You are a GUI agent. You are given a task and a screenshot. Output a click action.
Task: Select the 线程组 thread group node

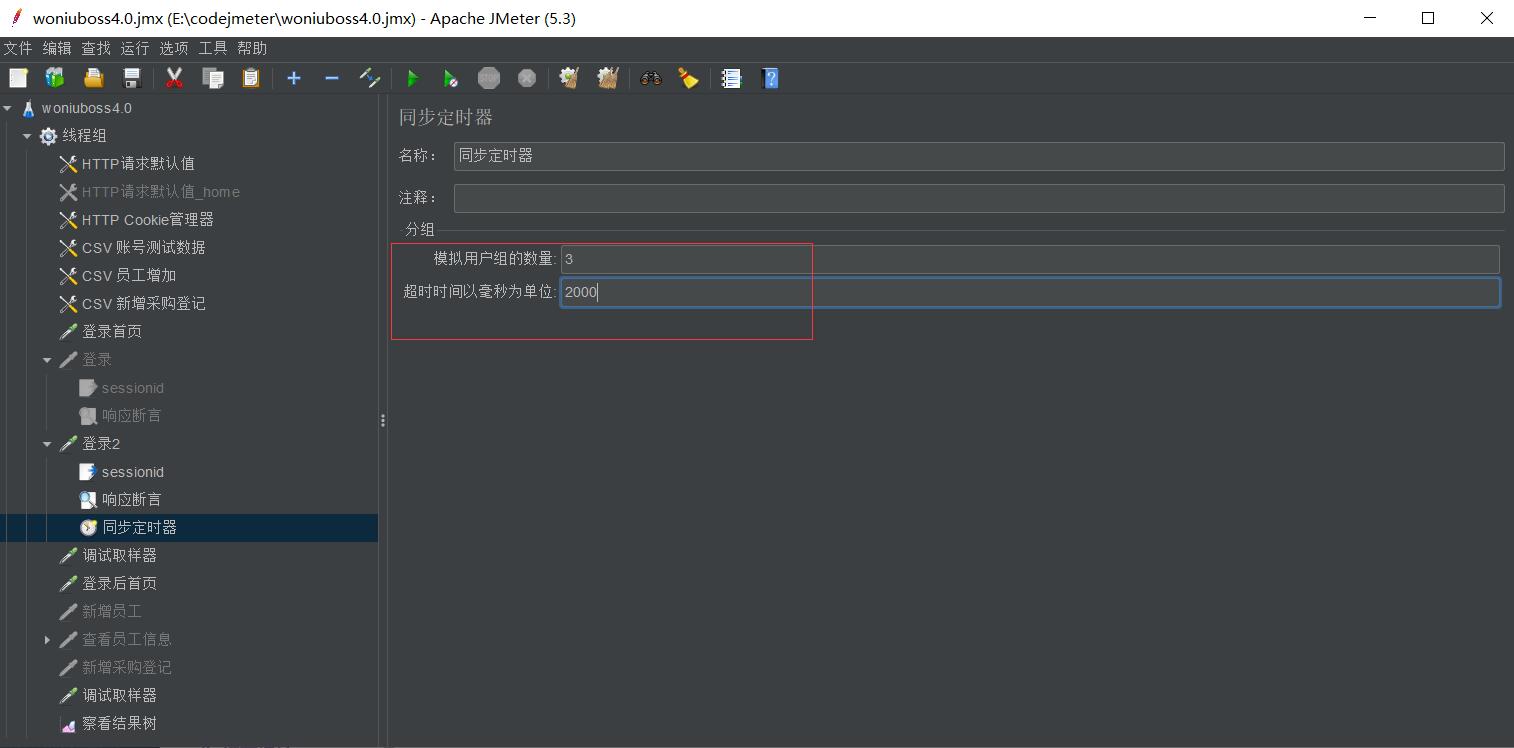pos(84,136)
